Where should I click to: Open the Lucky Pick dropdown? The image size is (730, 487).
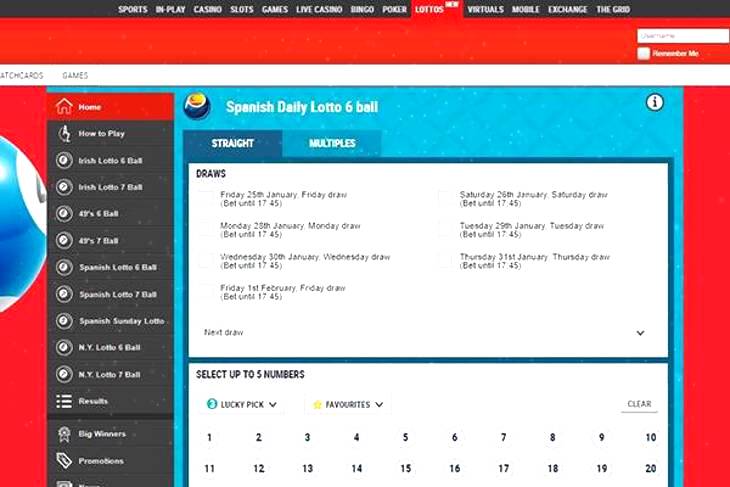click(x=242, y=404)
